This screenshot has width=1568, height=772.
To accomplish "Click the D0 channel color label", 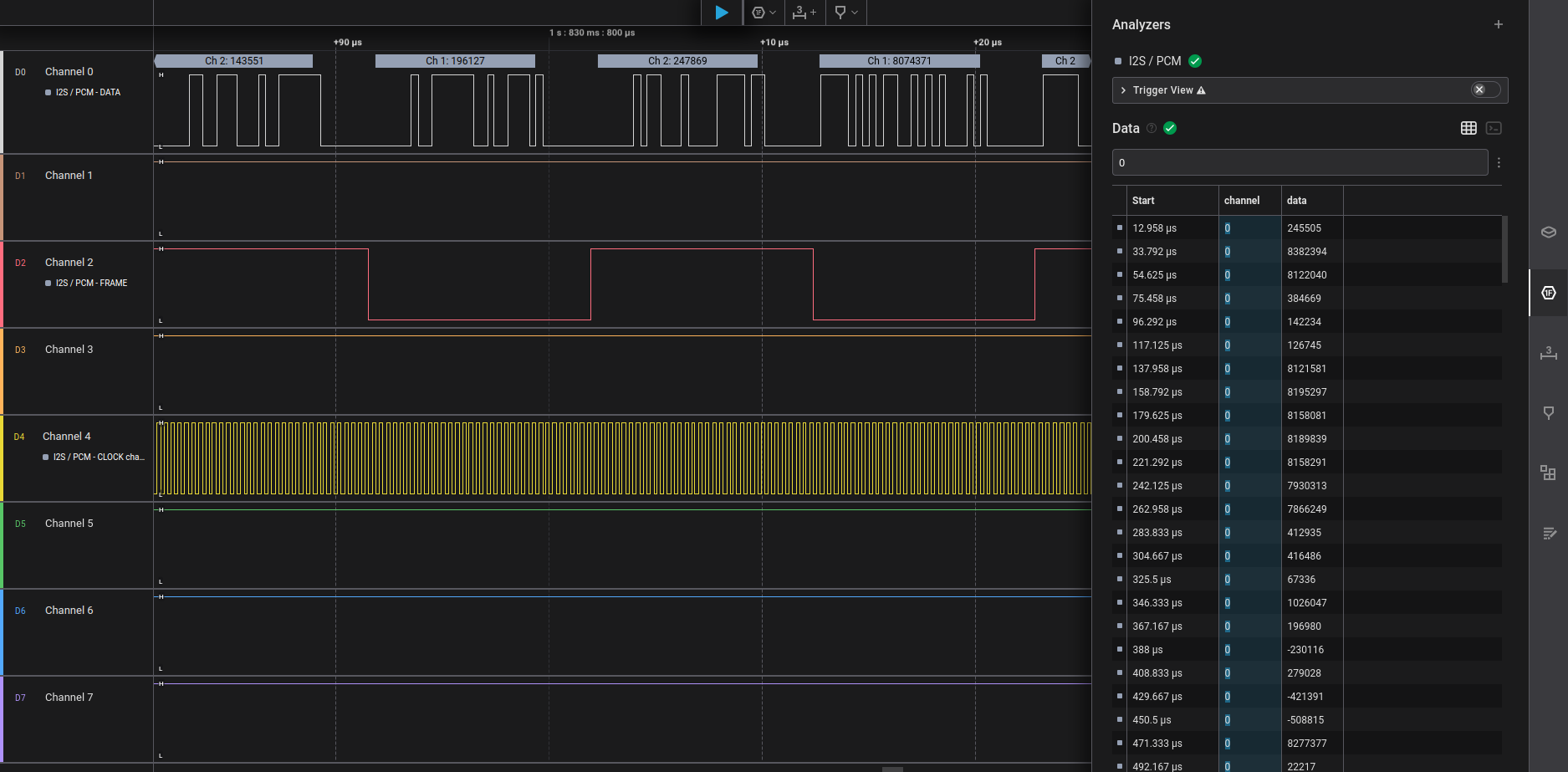I will [x=20, y=73].
